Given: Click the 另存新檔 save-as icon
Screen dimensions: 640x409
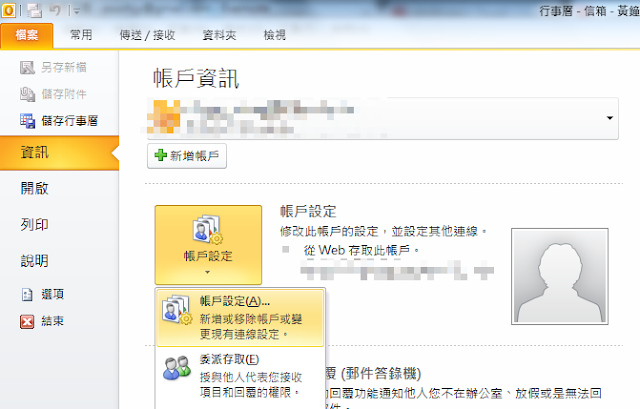Looking at the screenshot, I should [28, 67].
